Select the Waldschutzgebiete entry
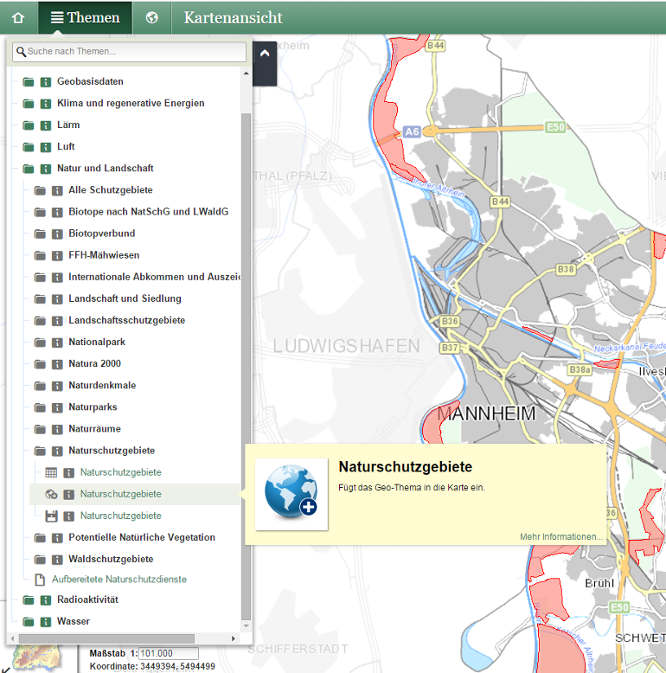Image resolution: width=666 pixels, height=673 pixels. tap(111, 559)
